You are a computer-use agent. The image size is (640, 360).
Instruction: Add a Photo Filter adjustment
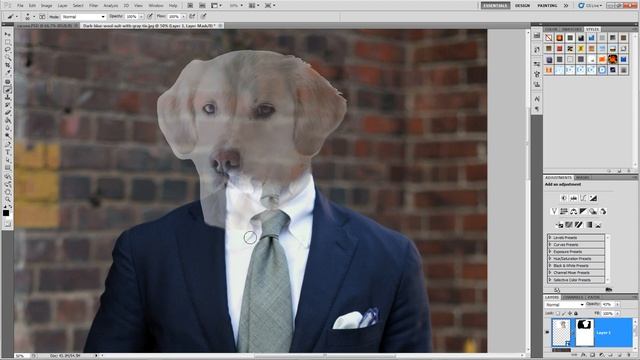pos(593,211)
